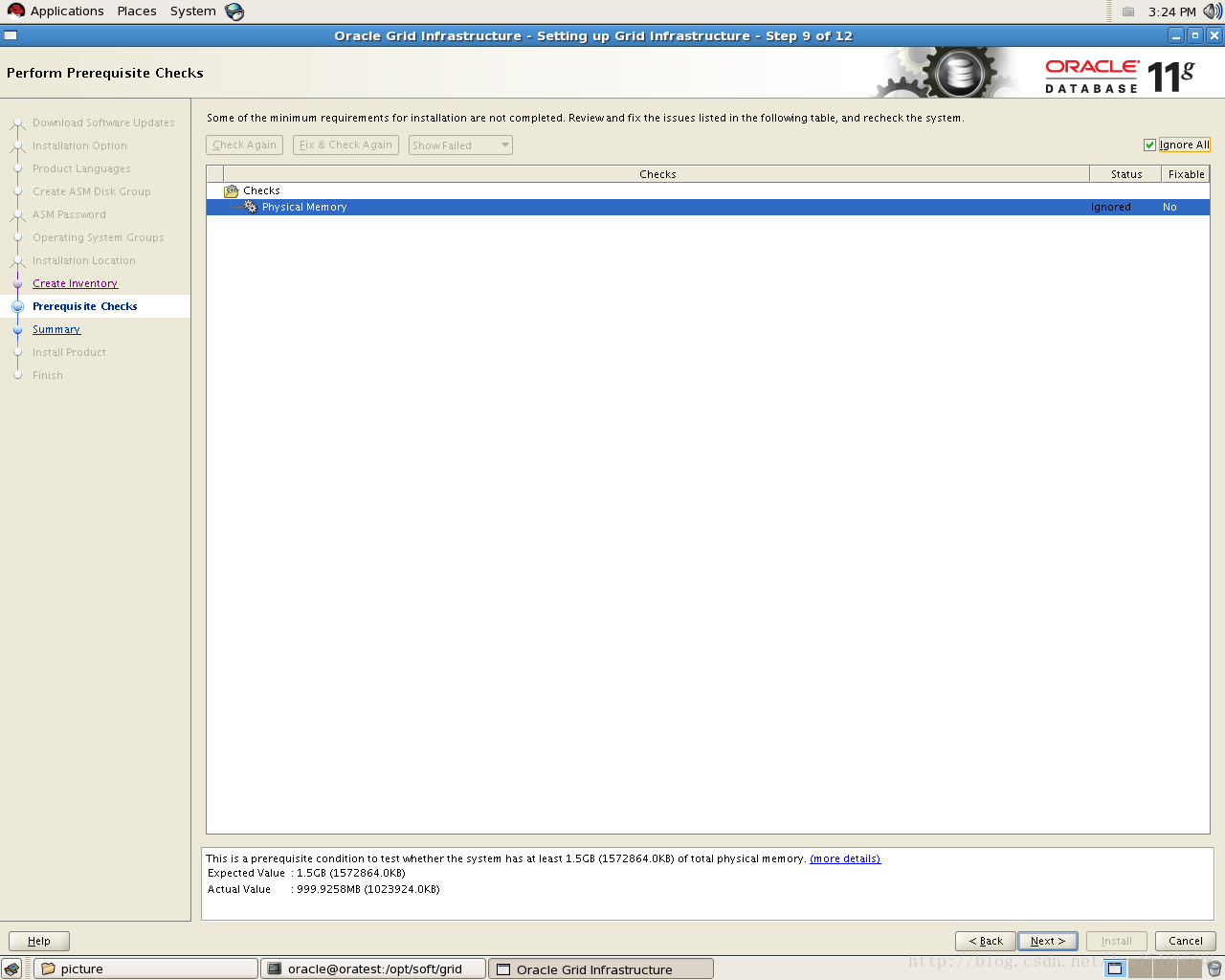Viewport: 1225px width, 980px height.
Task: Open the window menu icon in title bar
Action: coord(10,35)
